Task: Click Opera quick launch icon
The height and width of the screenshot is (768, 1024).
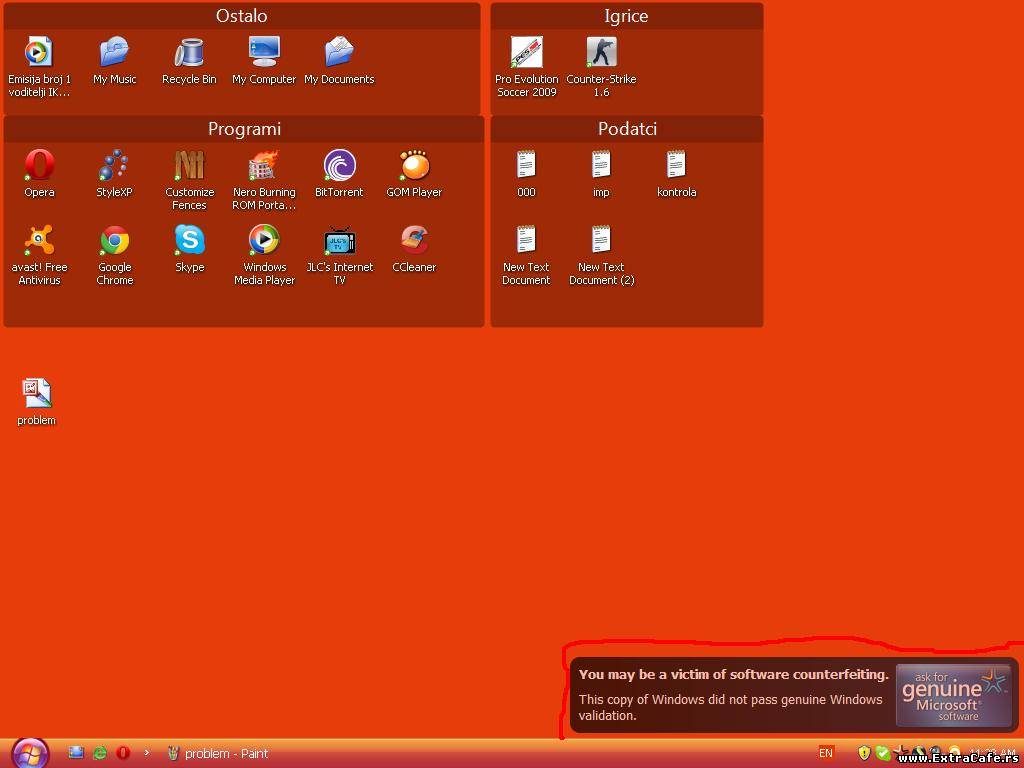Action: coord(123,753)
